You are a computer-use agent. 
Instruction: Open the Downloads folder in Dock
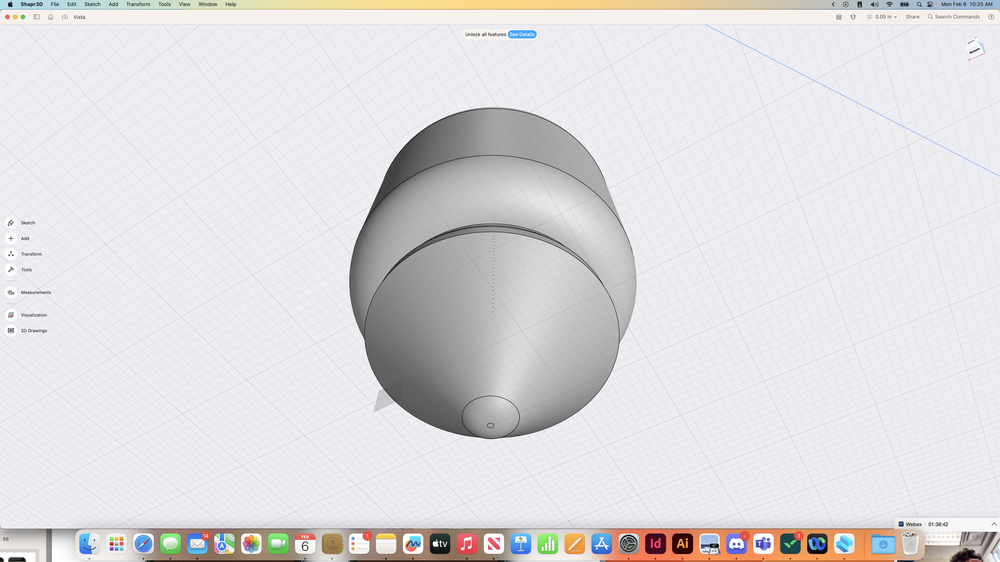(883, 544)
